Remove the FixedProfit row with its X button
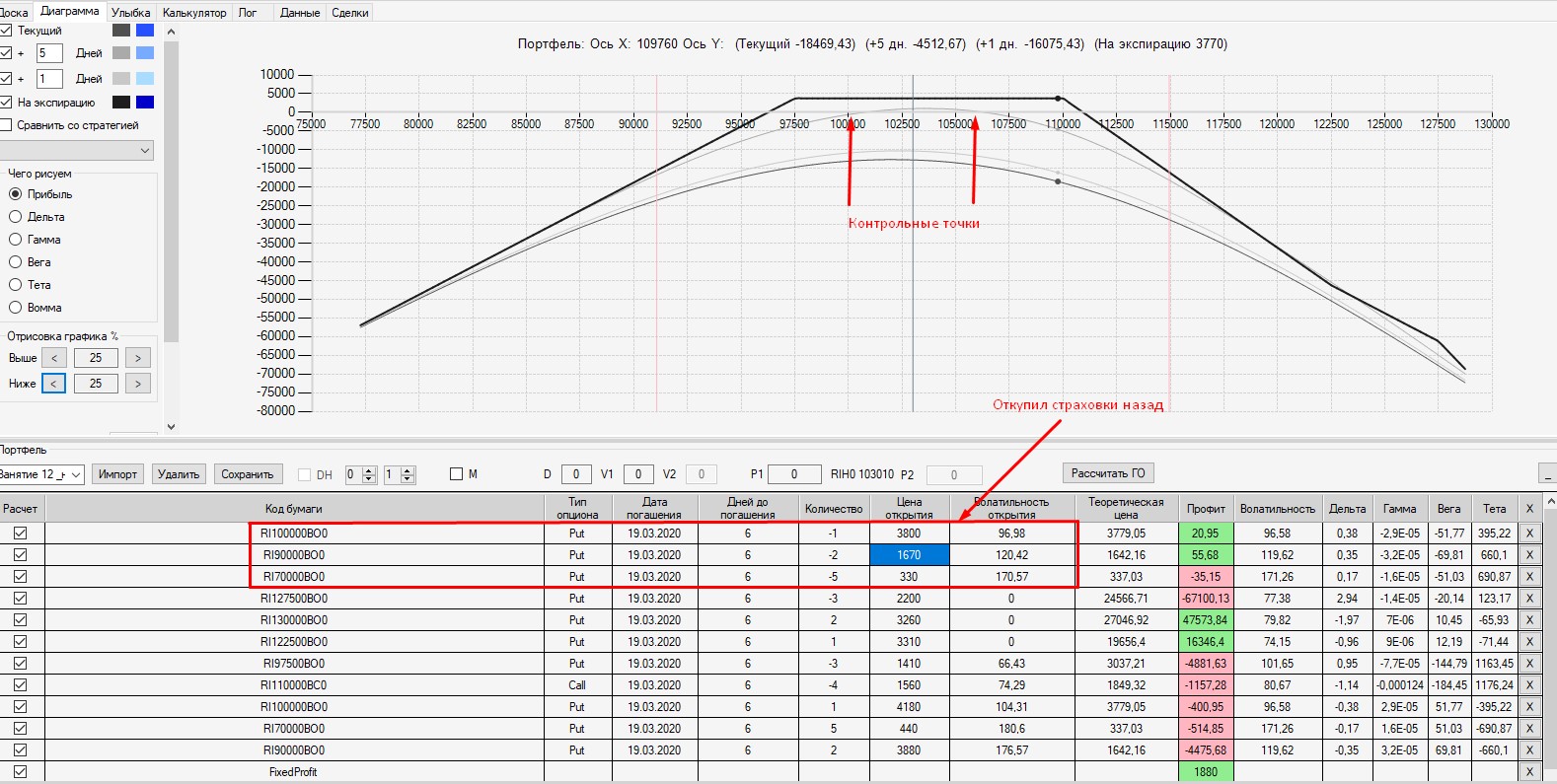The width and height of the screenshot is (1557, 784). tap(1529, 772)
